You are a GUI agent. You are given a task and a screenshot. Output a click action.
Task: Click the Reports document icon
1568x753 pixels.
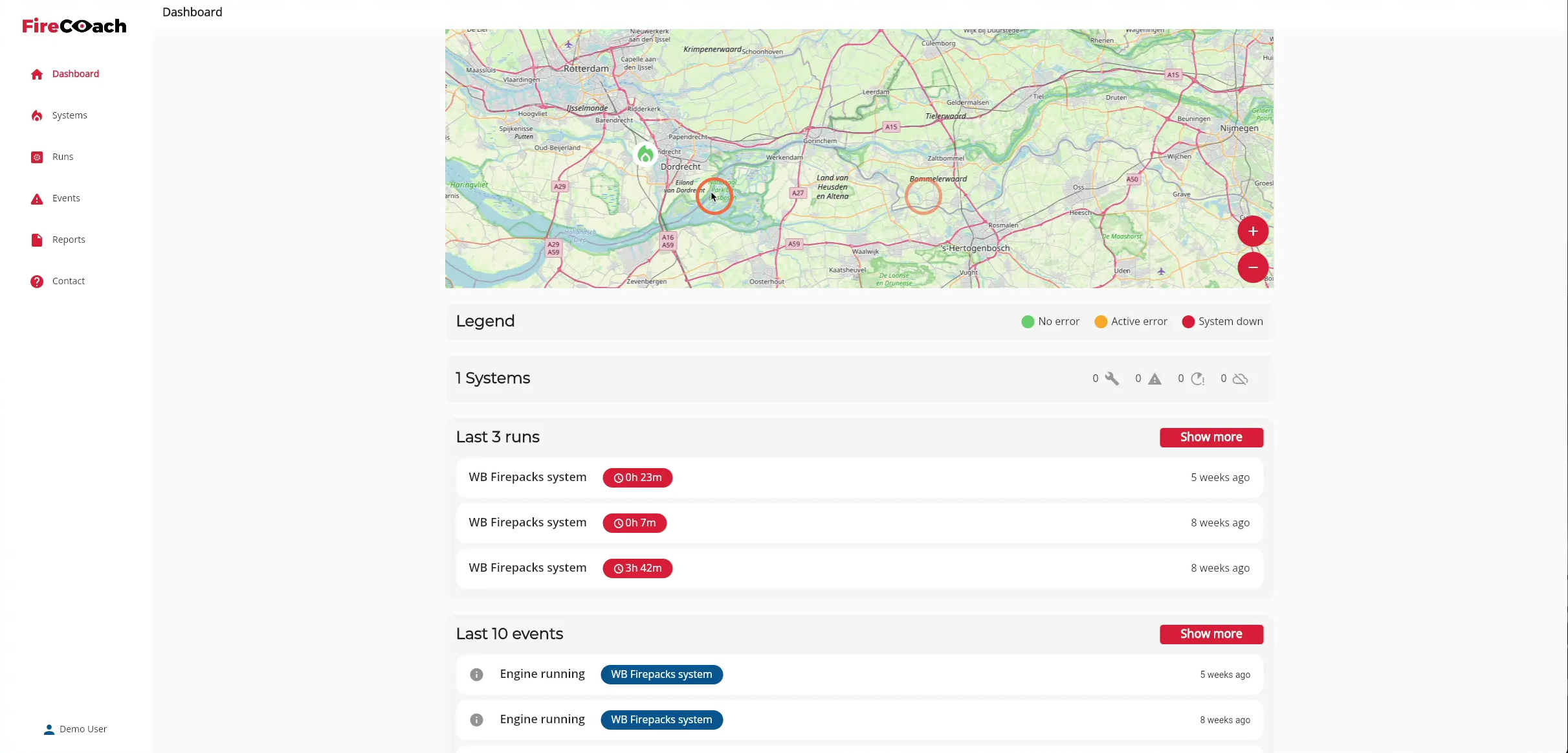click(x=37, y=240)
